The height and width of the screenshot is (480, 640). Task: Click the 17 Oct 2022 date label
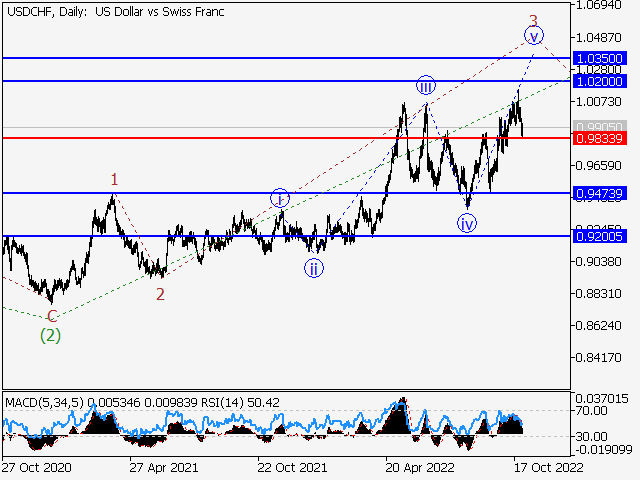pyautogui.click(x=548, y=467)
